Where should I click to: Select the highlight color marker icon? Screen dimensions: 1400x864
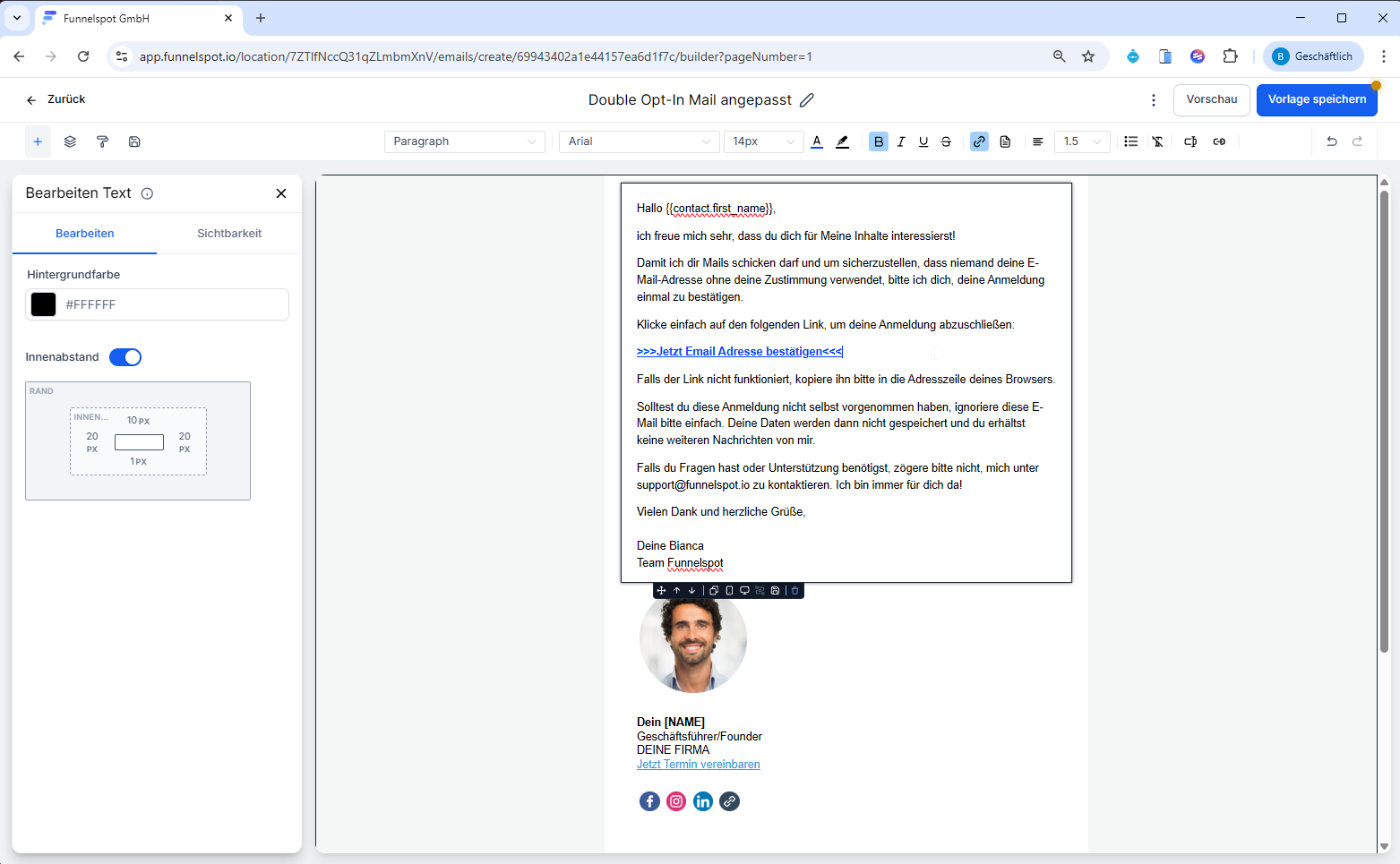coord(842,141)
